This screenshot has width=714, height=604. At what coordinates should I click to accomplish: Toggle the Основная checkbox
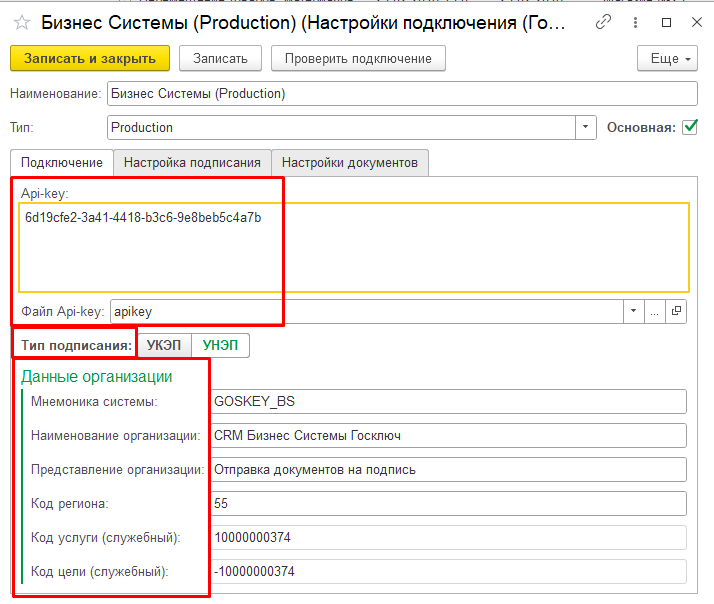[690, 127]
